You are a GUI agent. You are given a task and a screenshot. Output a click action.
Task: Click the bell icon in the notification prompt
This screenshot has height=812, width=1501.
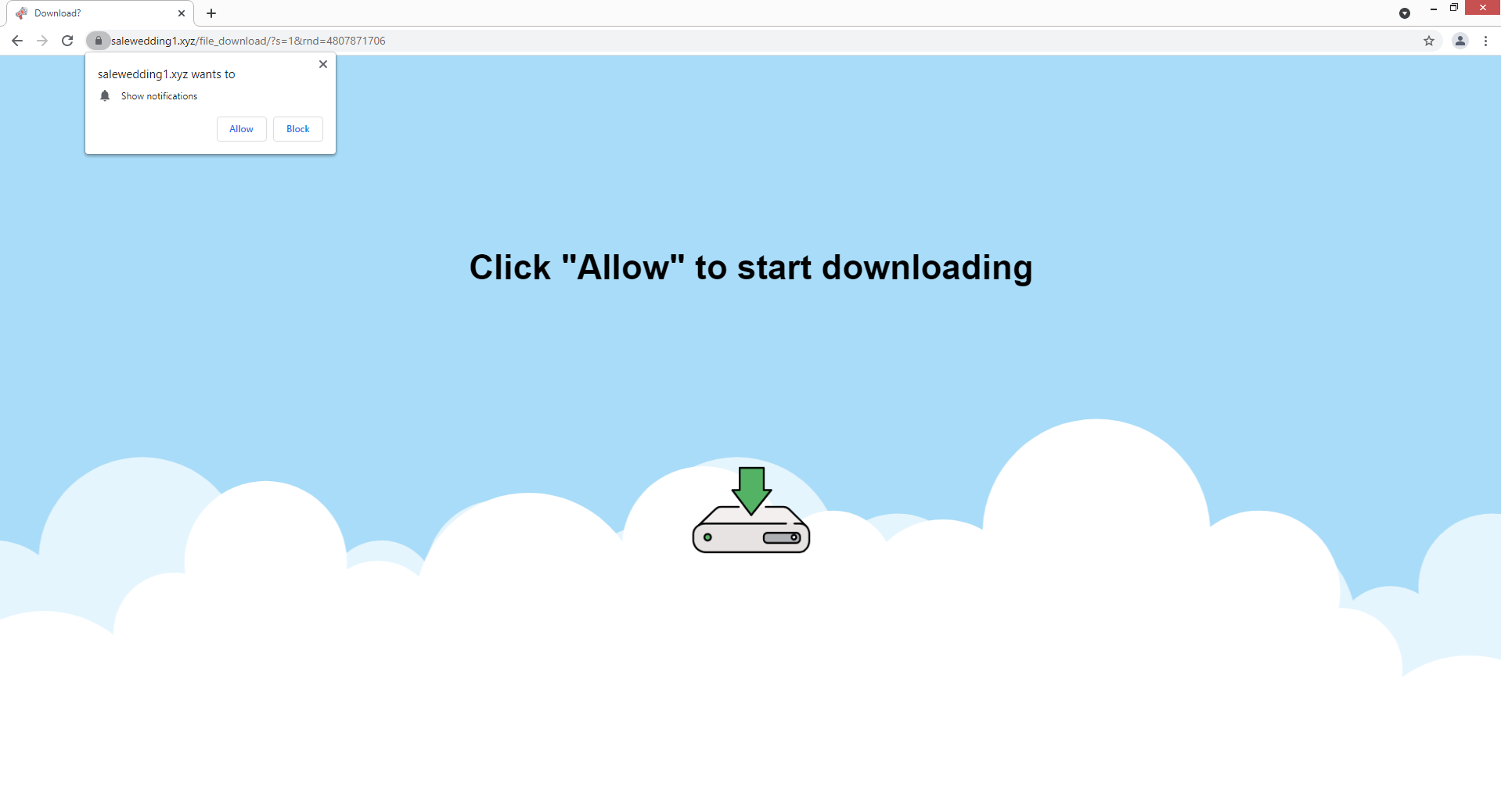pyautogui.click(x=105, y=95)
